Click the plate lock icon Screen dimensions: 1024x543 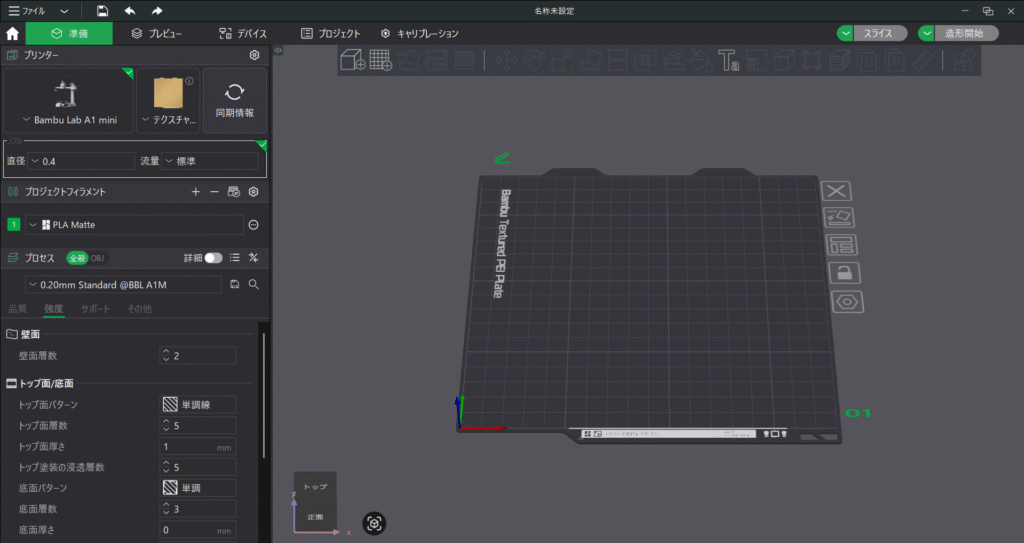point(844,272)
